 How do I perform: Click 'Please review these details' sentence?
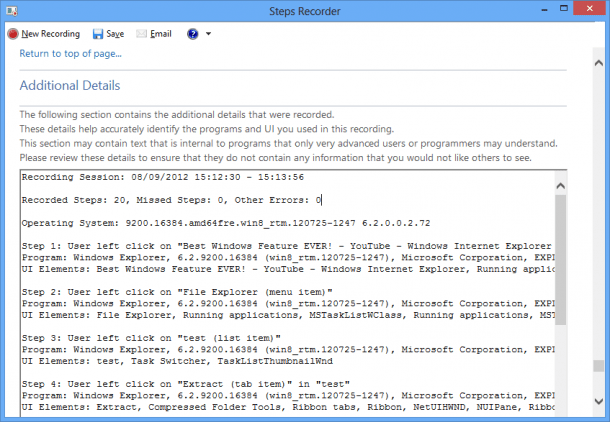click(x=275, y=158)
